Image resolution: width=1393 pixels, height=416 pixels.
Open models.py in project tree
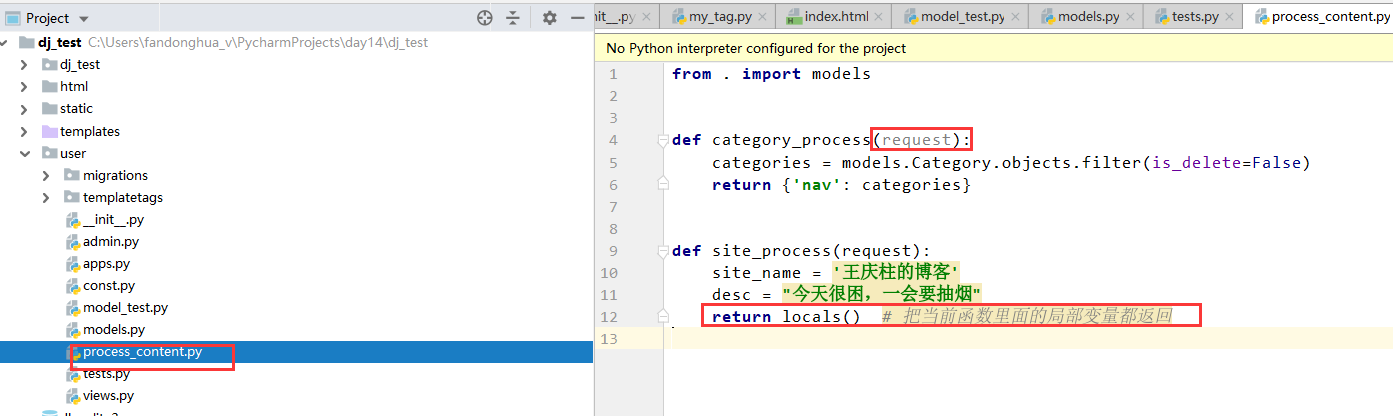(x=114, y=329)
